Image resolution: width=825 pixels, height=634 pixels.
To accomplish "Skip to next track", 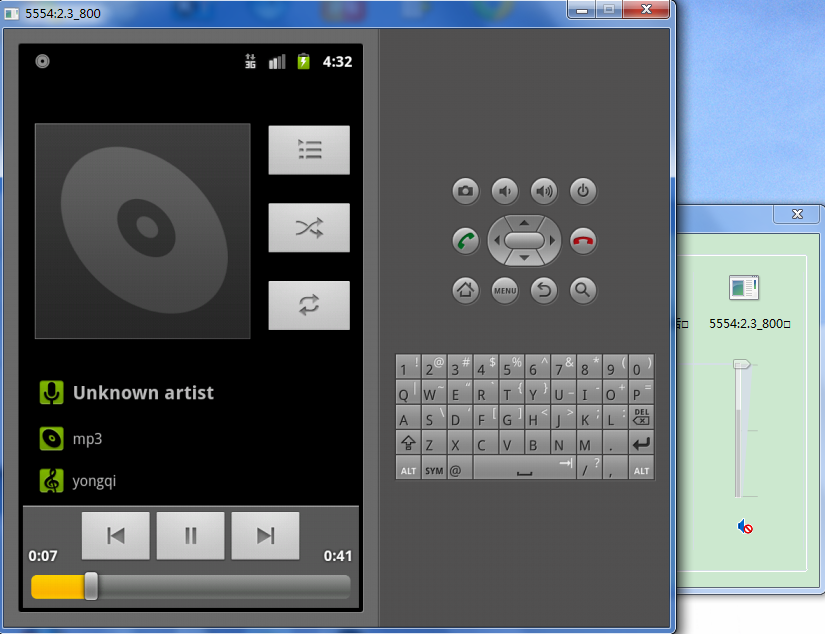I will pyautogui.click(x=266, y=536).
